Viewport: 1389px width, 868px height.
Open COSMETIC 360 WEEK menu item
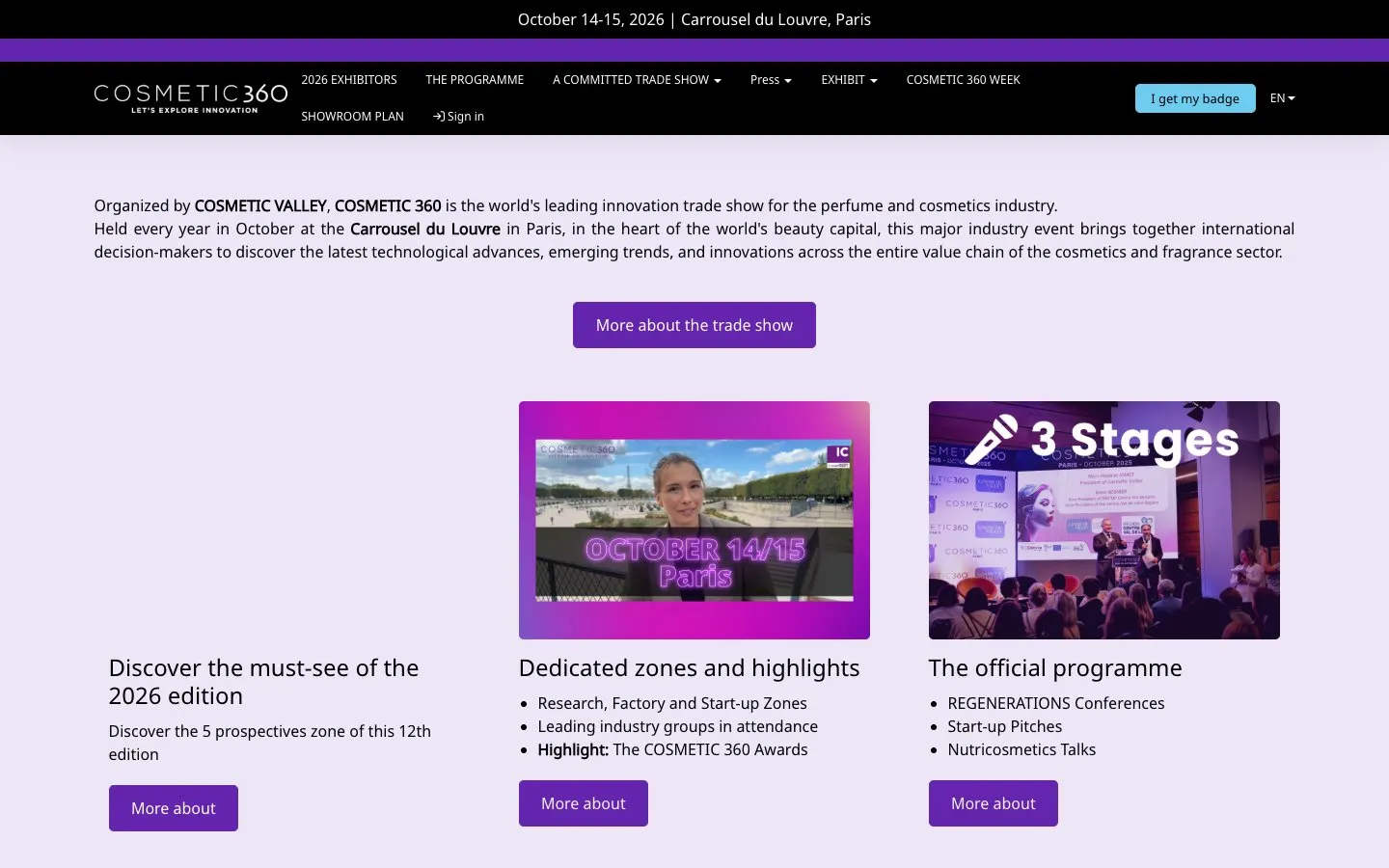click(x=963, y=80)
